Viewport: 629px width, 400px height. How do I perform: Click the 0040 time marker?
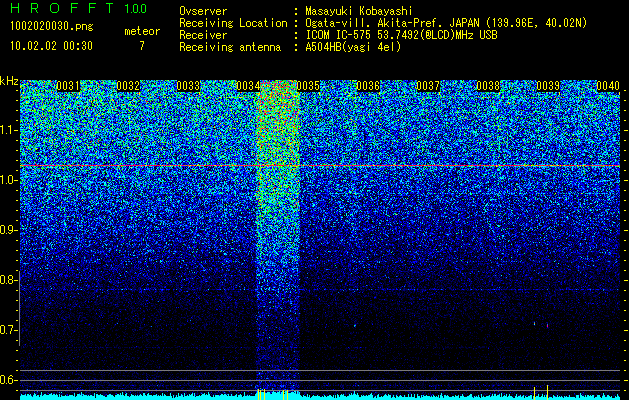[x=608, y=86]
